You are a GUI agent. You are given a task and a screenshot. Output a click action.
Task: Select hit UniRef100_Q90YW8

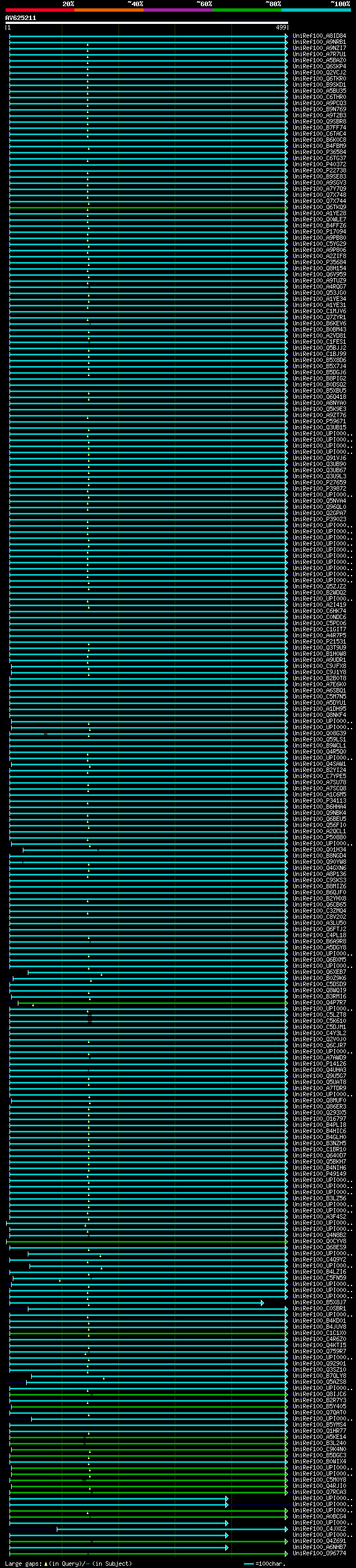click(319, 862)
